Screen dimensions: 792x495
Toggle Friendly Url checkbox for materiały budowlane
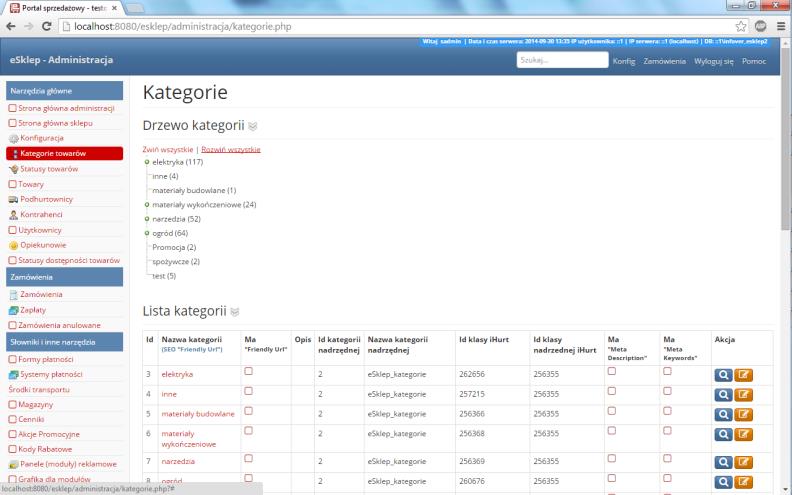pyautogui.click(x=249, y=411)
